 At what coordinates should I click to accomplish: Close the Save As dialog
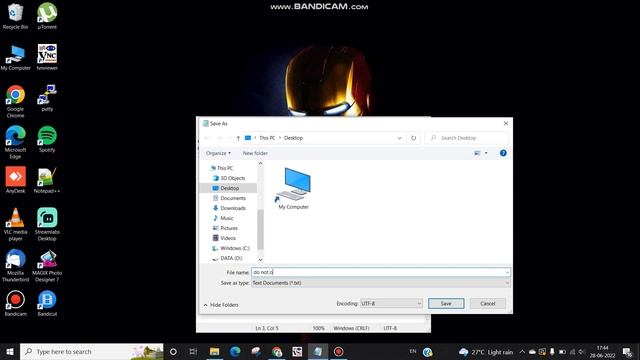(x=506, y=123)
